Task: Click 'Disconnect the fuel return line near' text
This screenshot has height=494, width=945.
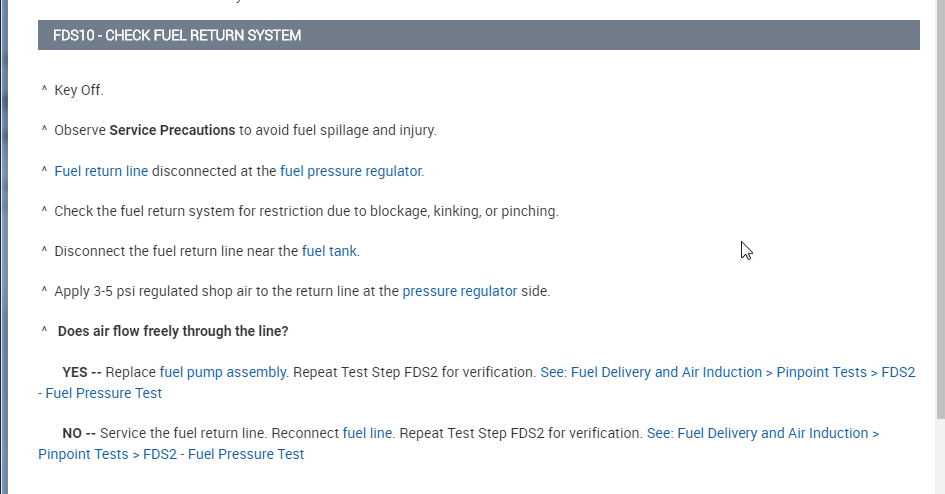Action: coord(176,251)
